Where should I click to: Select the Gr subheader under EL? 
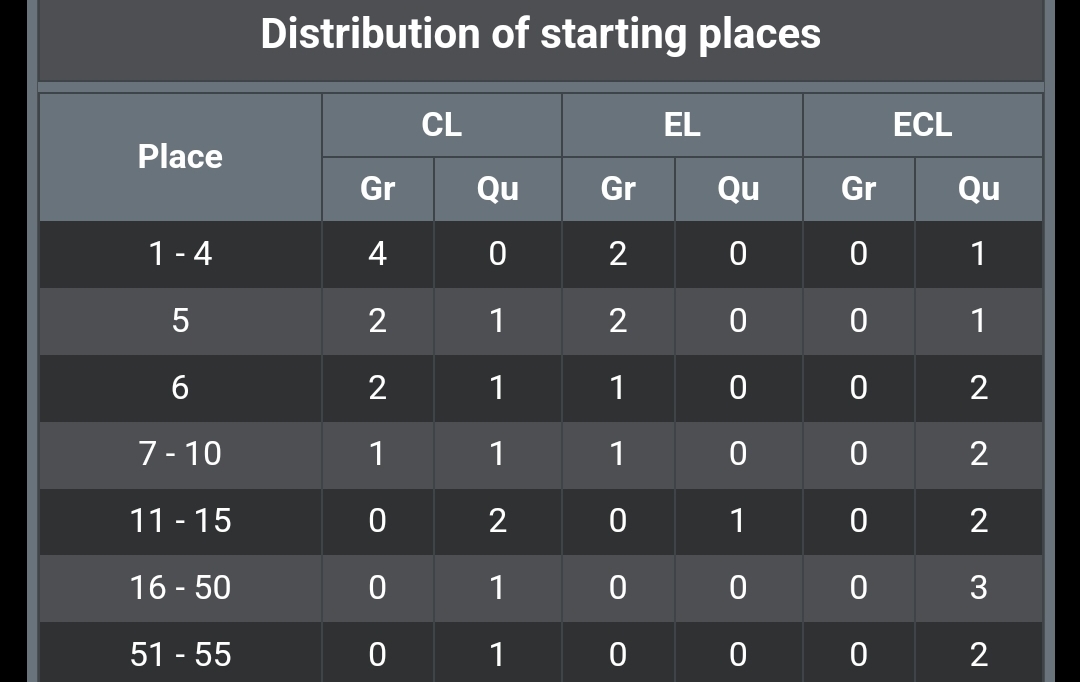pyautogui.click(x=618, y=189)
